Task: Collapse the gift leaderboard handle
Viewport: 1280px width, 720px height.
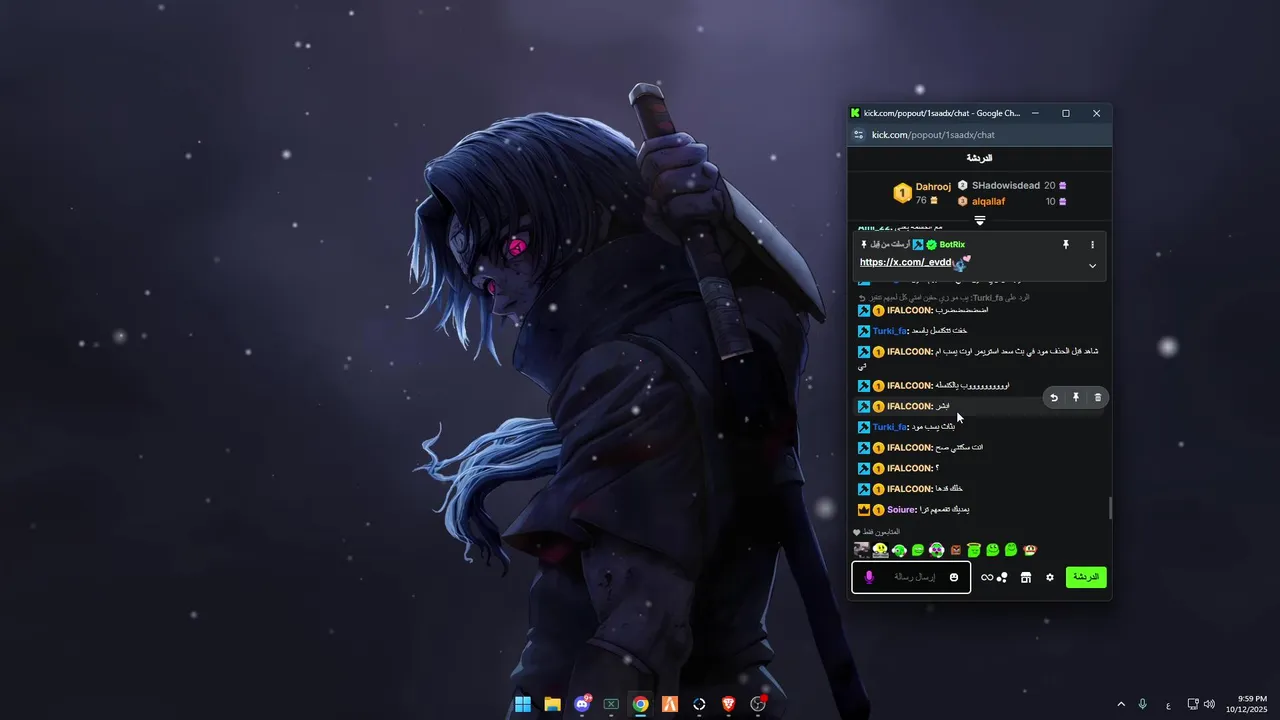Action: point(980,220)
